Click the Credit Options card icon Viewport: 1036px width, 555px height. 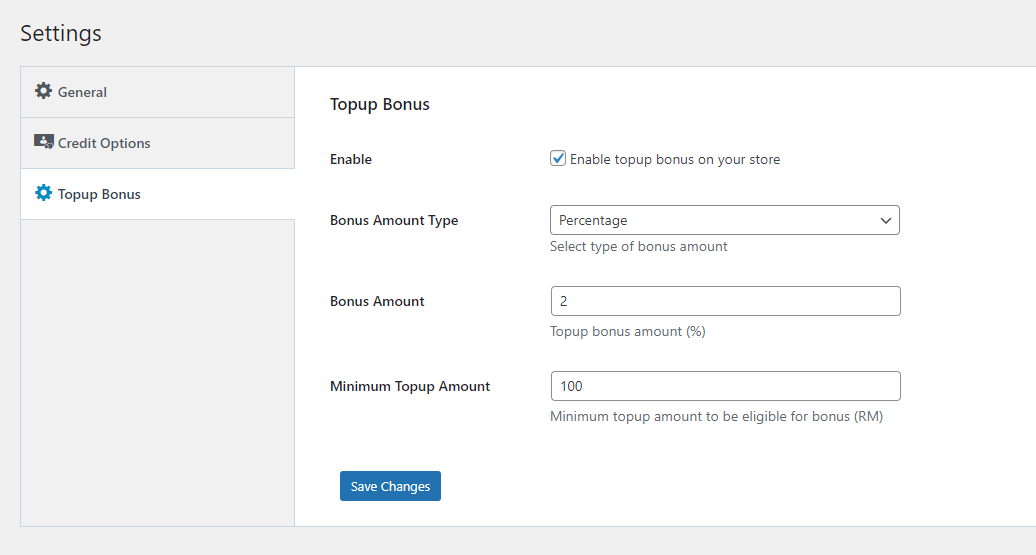[x=44, y=142]
